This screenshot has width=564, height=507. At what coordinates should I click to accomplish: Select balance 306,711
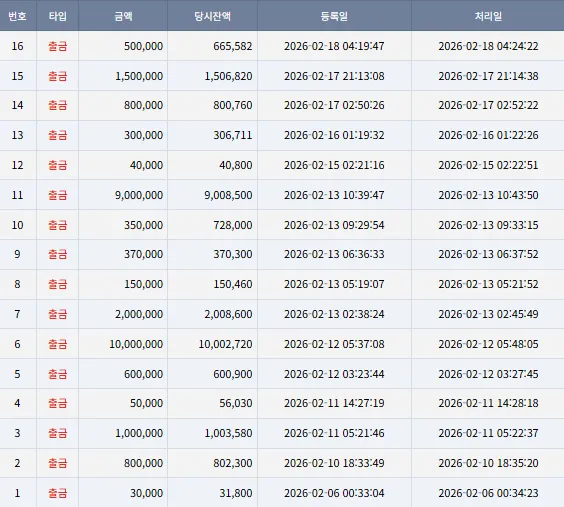tap(233, 135)
